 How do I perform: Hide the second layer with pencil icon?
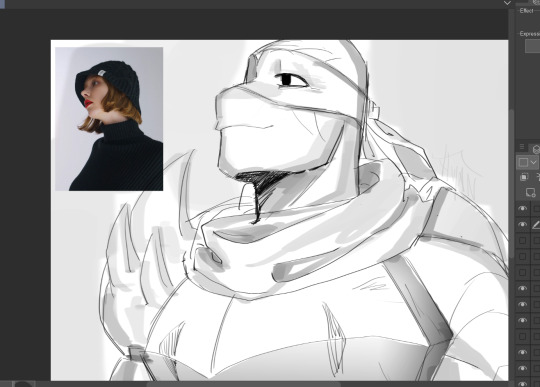pyautogui.click(x=522, y=224)
